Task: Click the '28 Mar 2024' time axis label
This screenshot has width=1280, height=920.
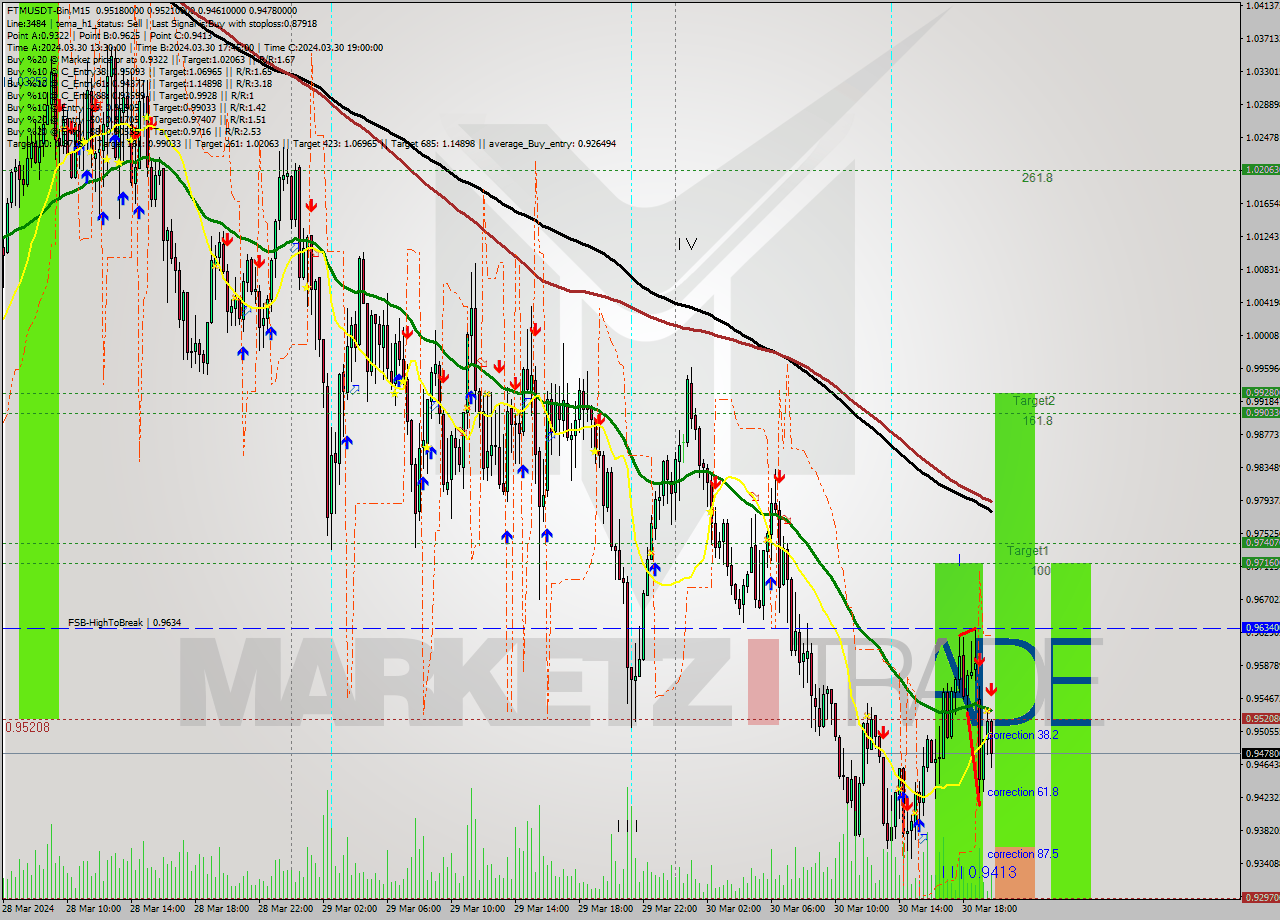Action: [30, 909]
